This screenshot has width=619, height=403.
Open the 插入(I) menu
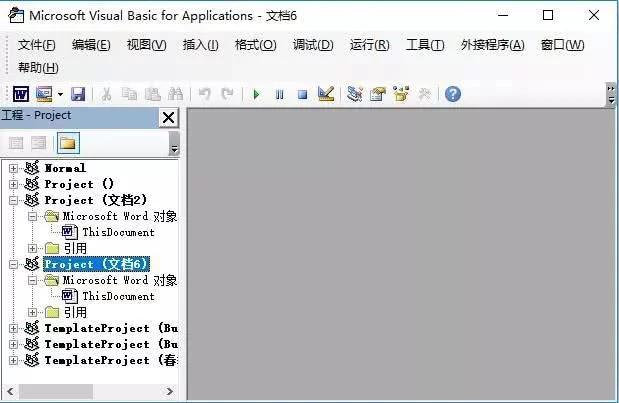click(201, 45)
